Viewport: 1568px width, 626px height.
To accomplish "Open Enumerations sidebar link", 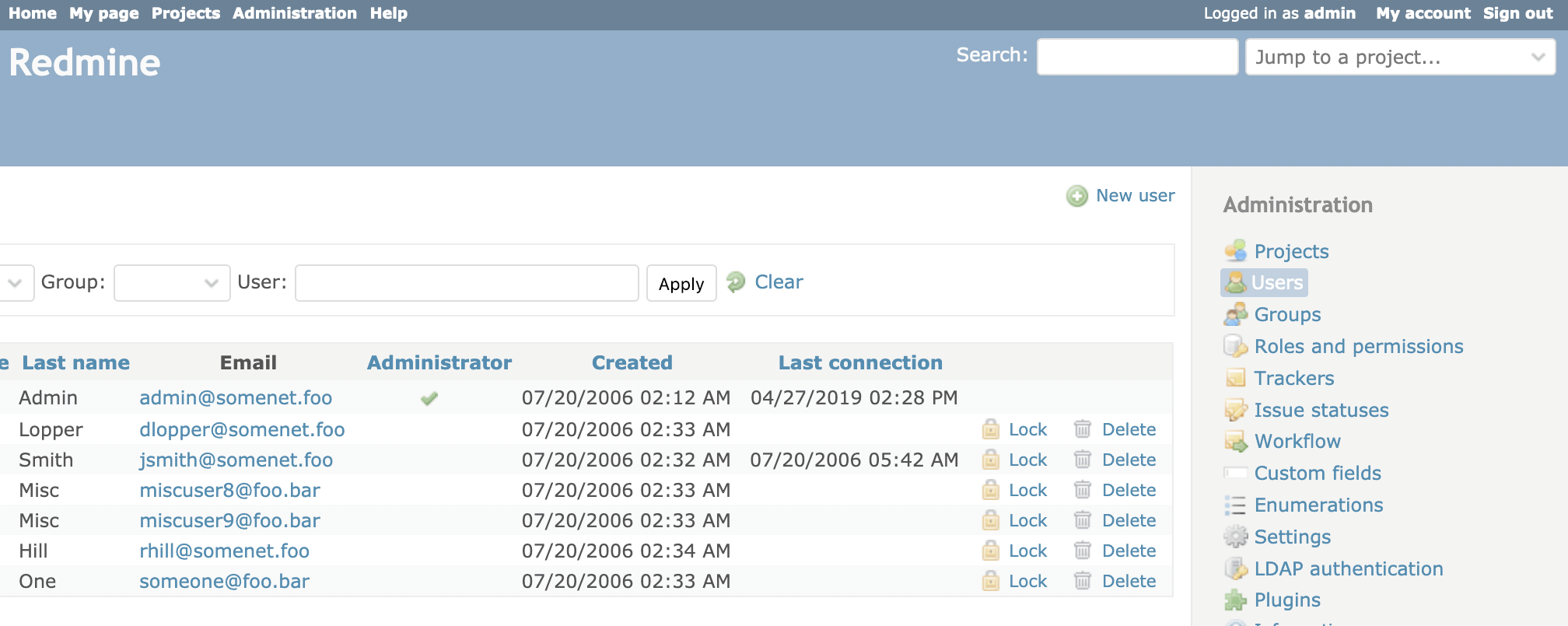I will point(1318,505).
